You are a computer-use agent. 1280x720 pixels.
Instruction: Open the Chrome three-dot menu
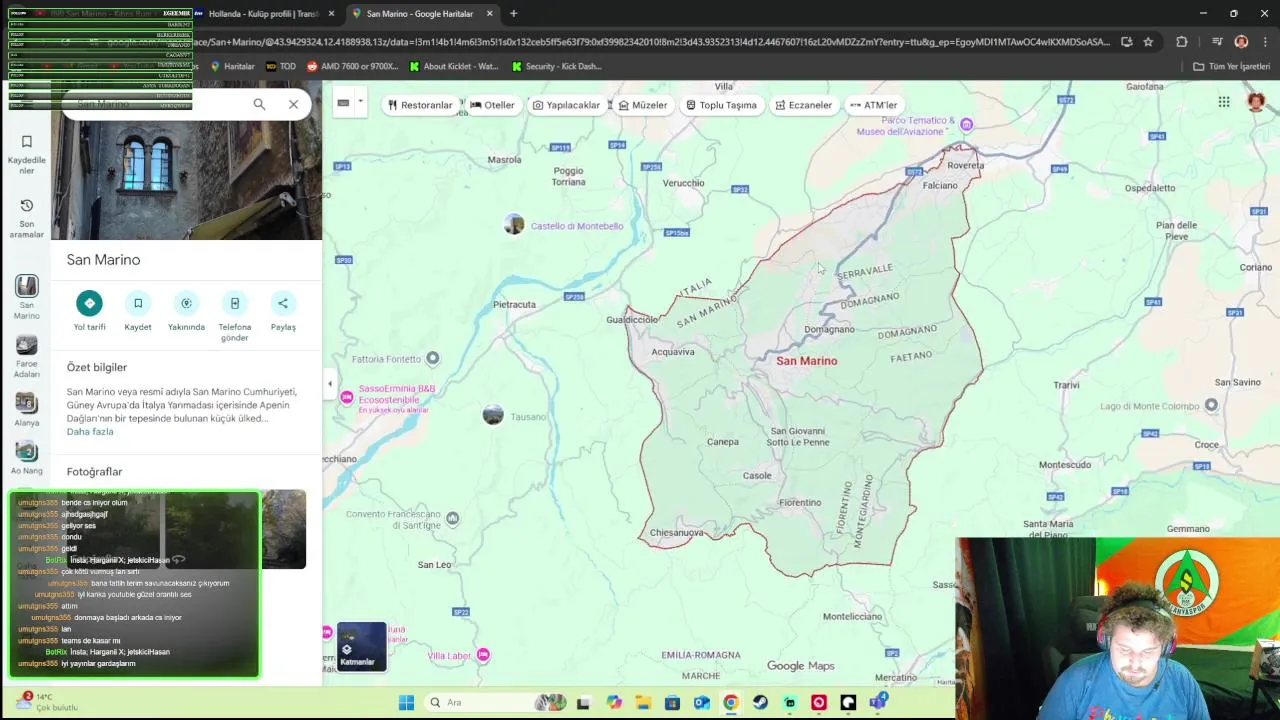pos(1264,42)
